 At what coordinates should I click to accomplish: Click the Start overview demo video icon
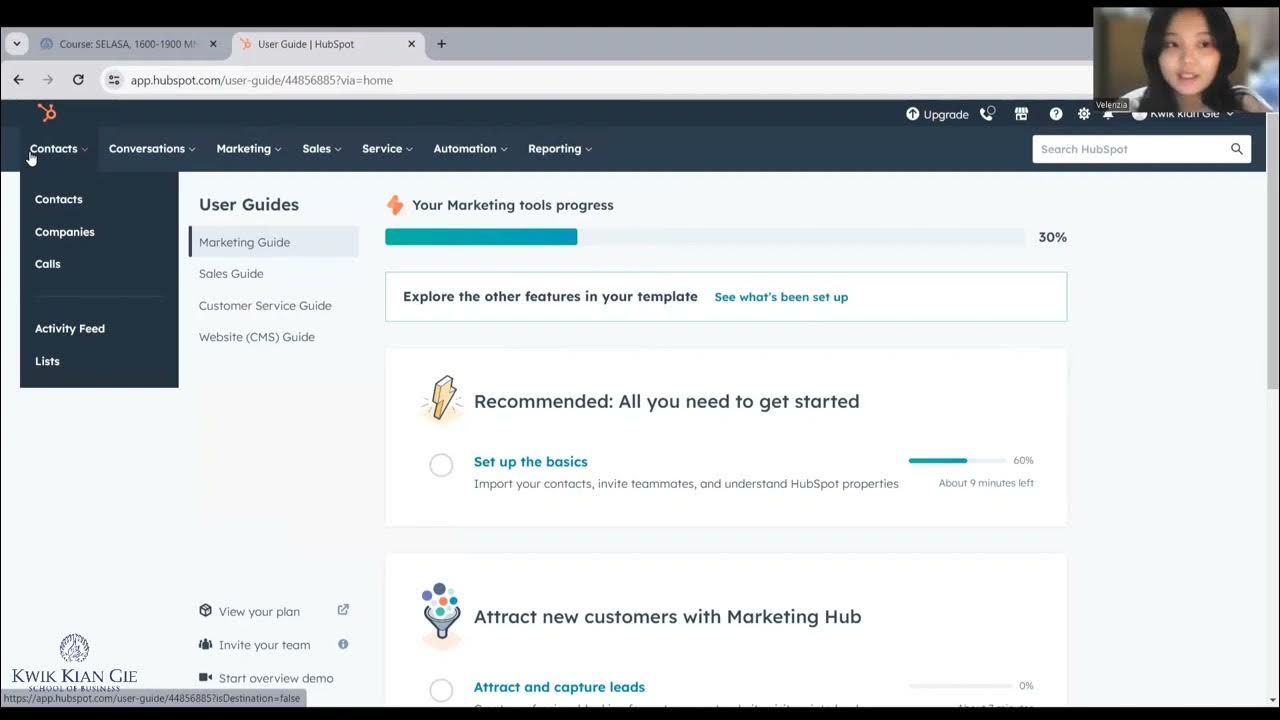click(205, 677)
